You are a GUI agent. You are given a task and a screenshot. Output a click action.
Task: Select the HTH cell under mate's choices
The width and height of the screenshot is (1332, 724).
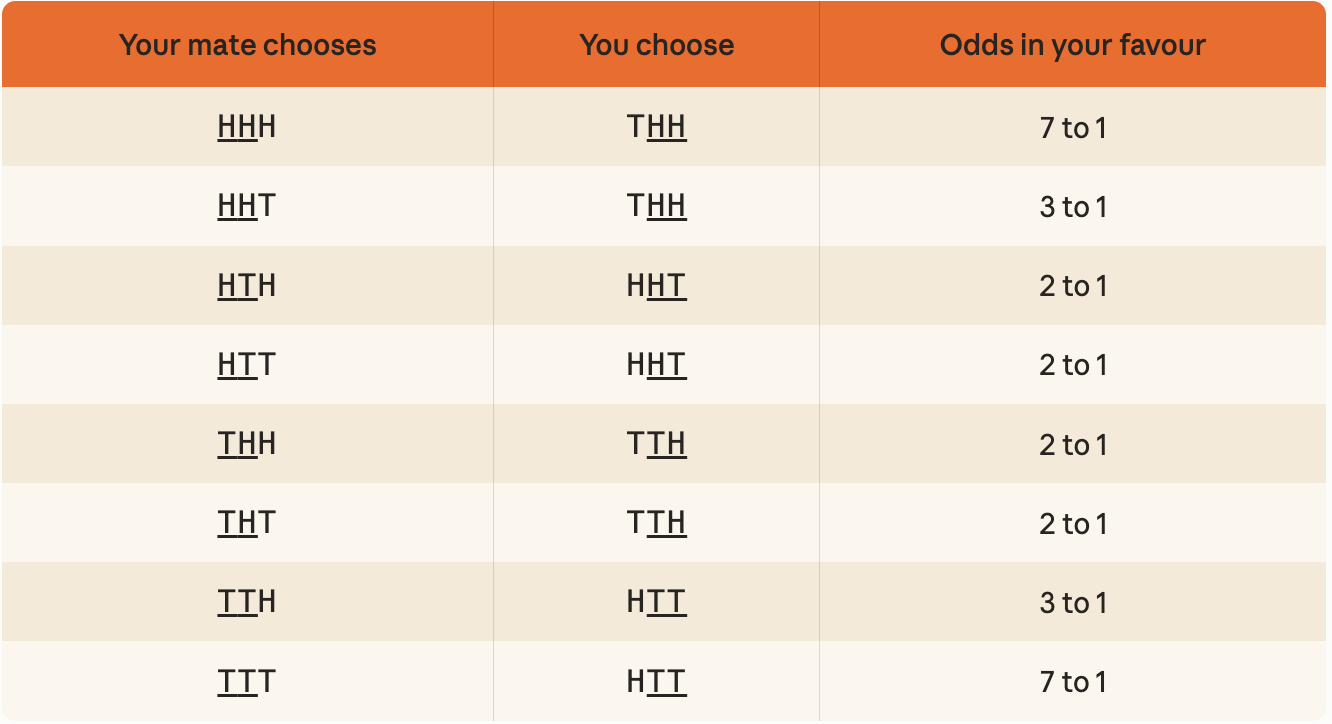(x=247, y=286)
